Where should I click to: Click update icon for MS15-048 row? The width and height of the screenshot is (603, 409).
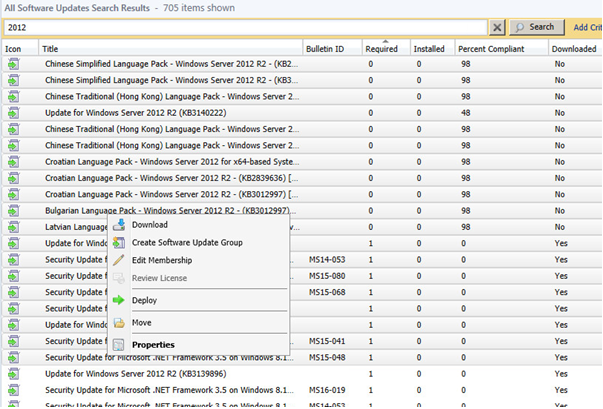pos(13,357)
